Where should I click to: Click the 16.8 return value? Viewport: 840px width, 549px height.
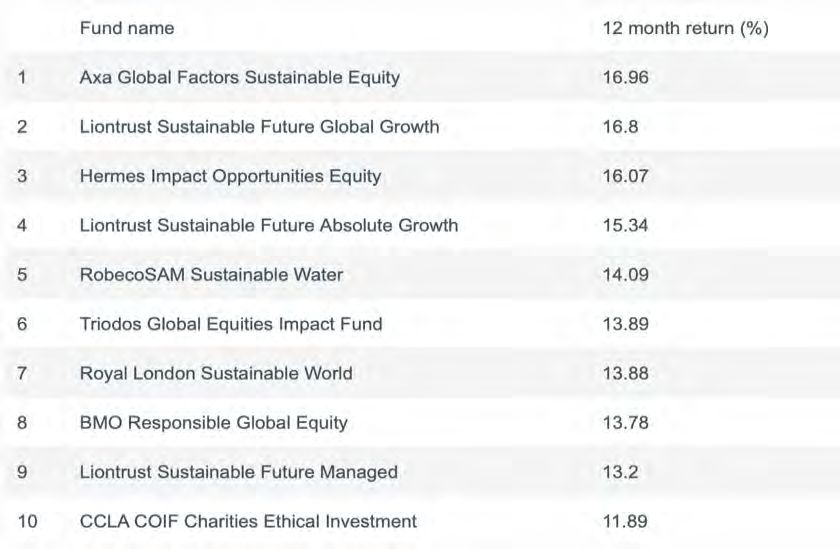pyautogui.click(x=620, y=127)
